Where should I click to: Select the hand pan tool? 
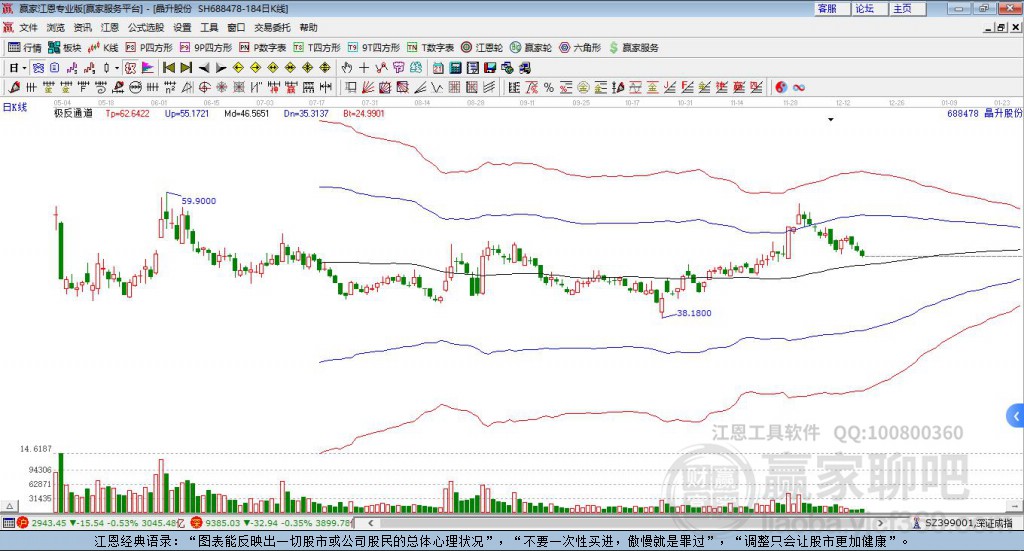click(x=347, y=68)
